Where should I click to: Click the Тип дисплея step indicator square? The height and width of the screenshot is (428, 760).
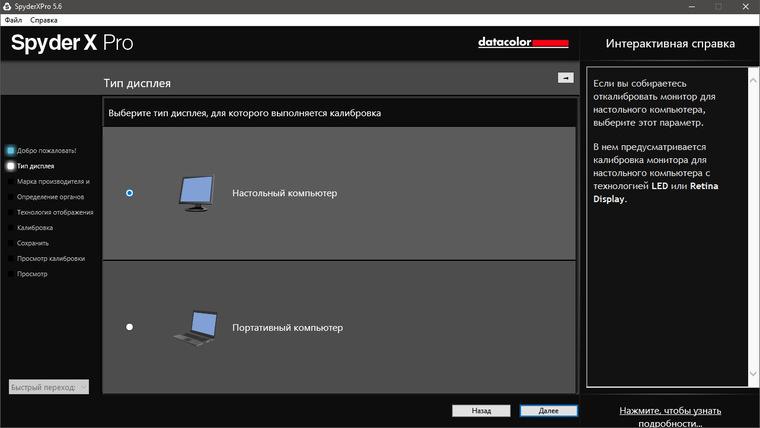click(10, 166)
